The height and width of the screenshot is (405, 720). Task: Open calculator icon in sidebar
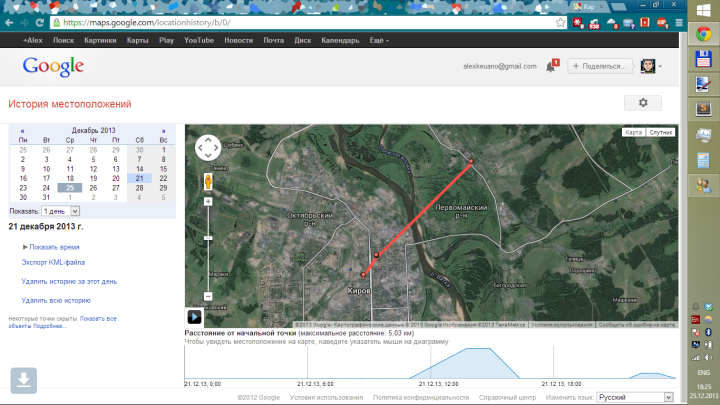click(703, 160)
